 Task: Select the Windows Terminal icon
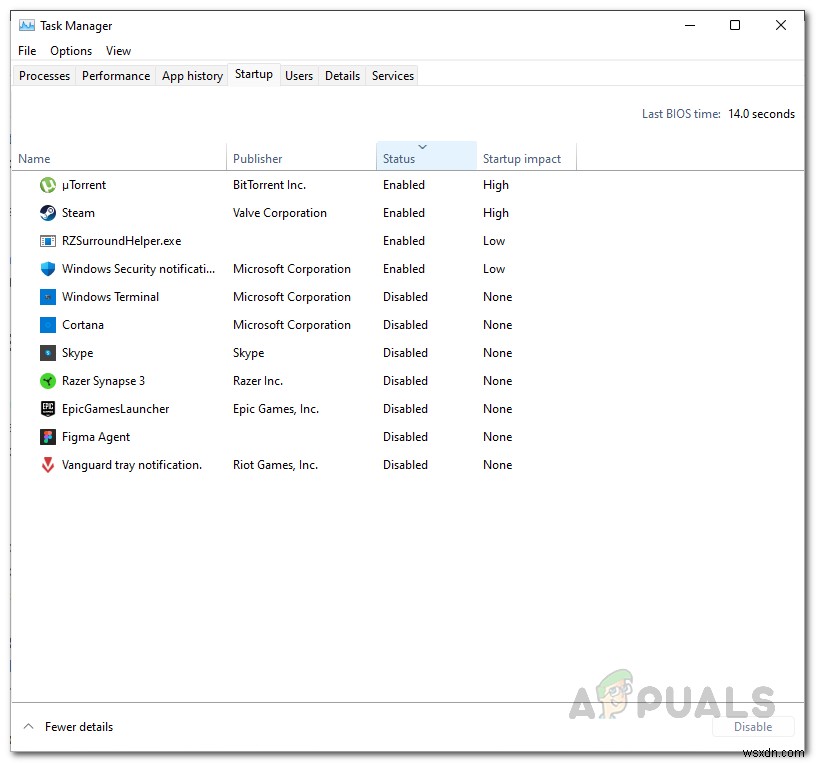pos(46,296)
